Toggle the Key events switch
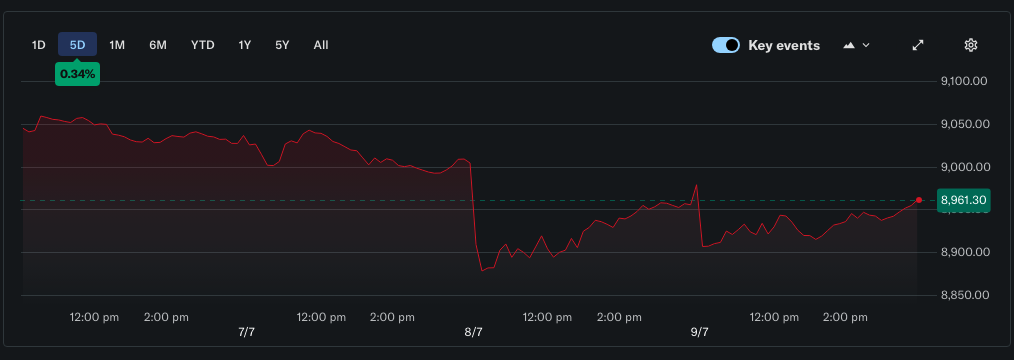 pyautogui.click(x=726, y=45)
